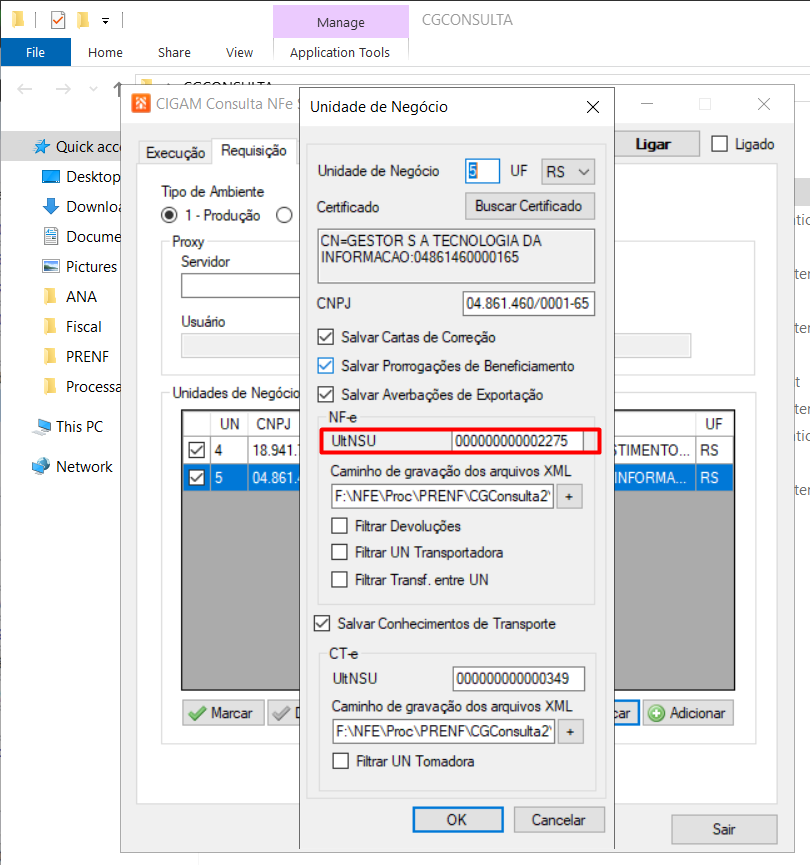Select Network in Explorer sidebar
Image resolution: width=810 pixels, height=865 pixels.
72,467
